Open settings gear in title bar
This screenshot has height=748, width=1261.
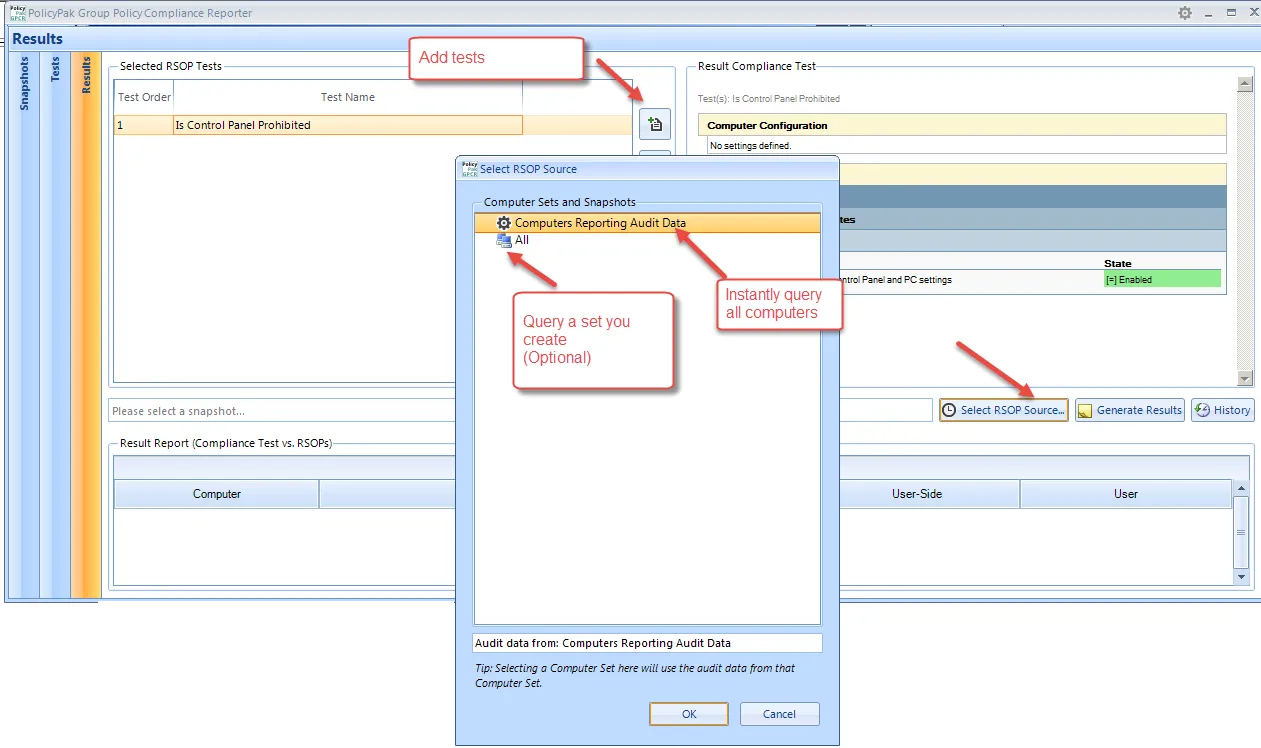[1185, 13]
